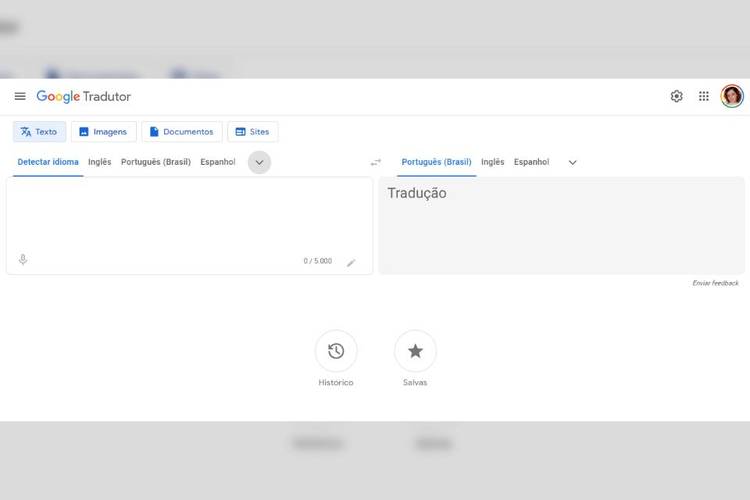
Task: Select Português (Brasil) as target language
Action: pos(436,162)
